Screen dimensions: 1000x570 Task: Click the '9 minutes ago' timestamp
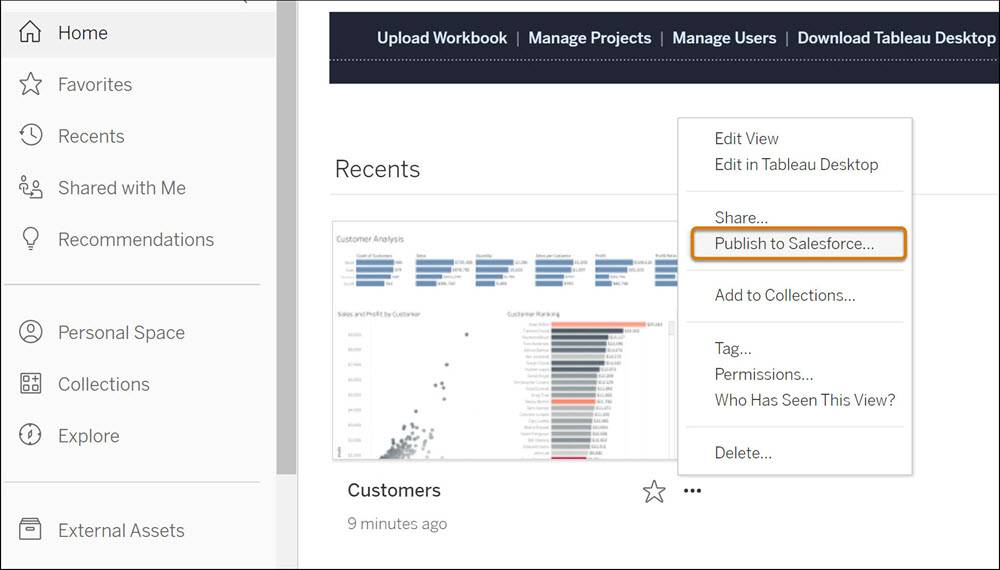pyautogui.click(x=397, y=523)
